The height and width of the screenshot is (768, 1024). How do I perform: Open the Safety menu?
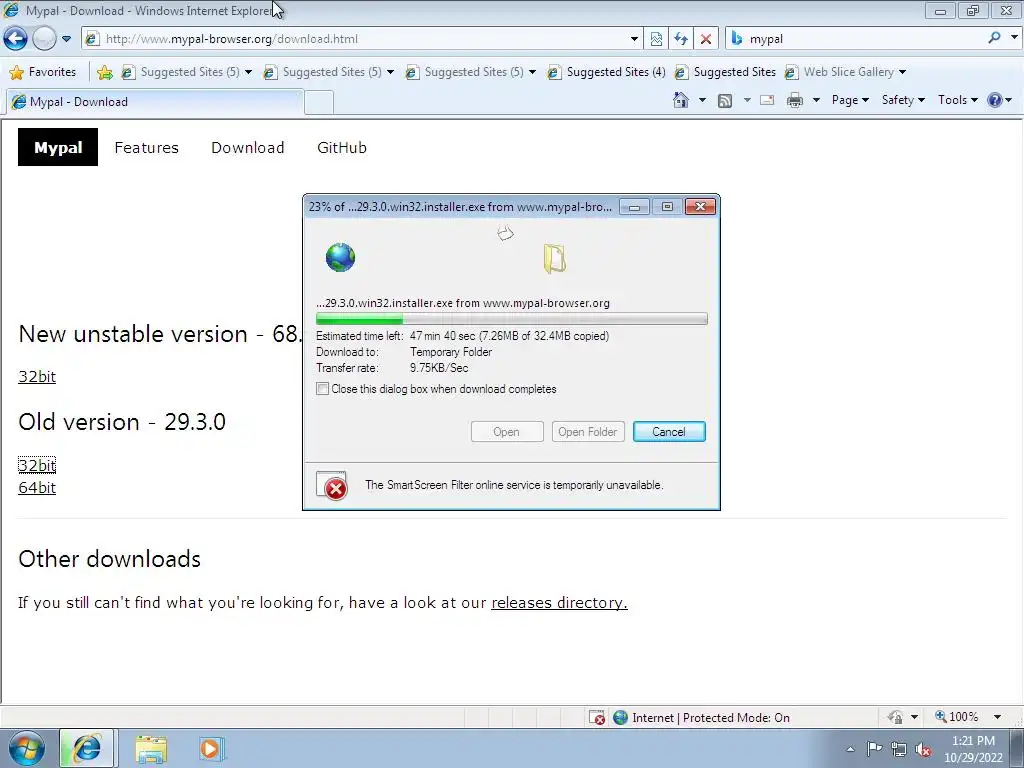tap(903, 100)
